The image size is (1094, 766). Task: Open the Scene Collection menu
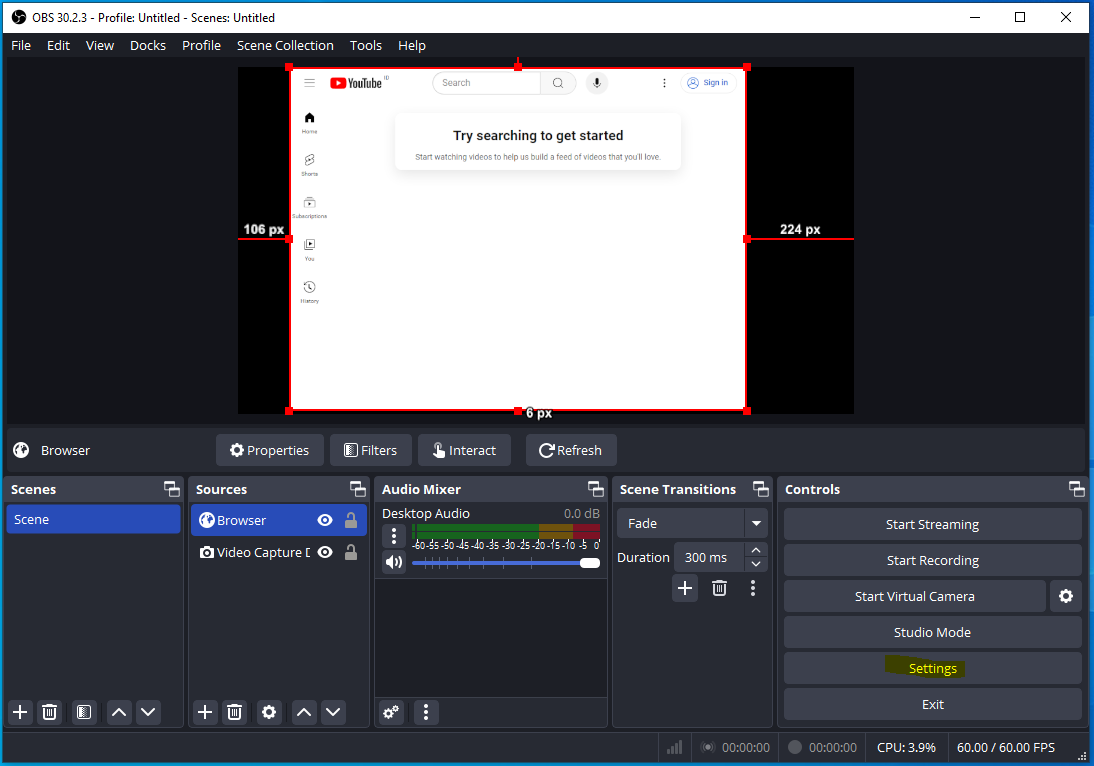click(285, 45)
